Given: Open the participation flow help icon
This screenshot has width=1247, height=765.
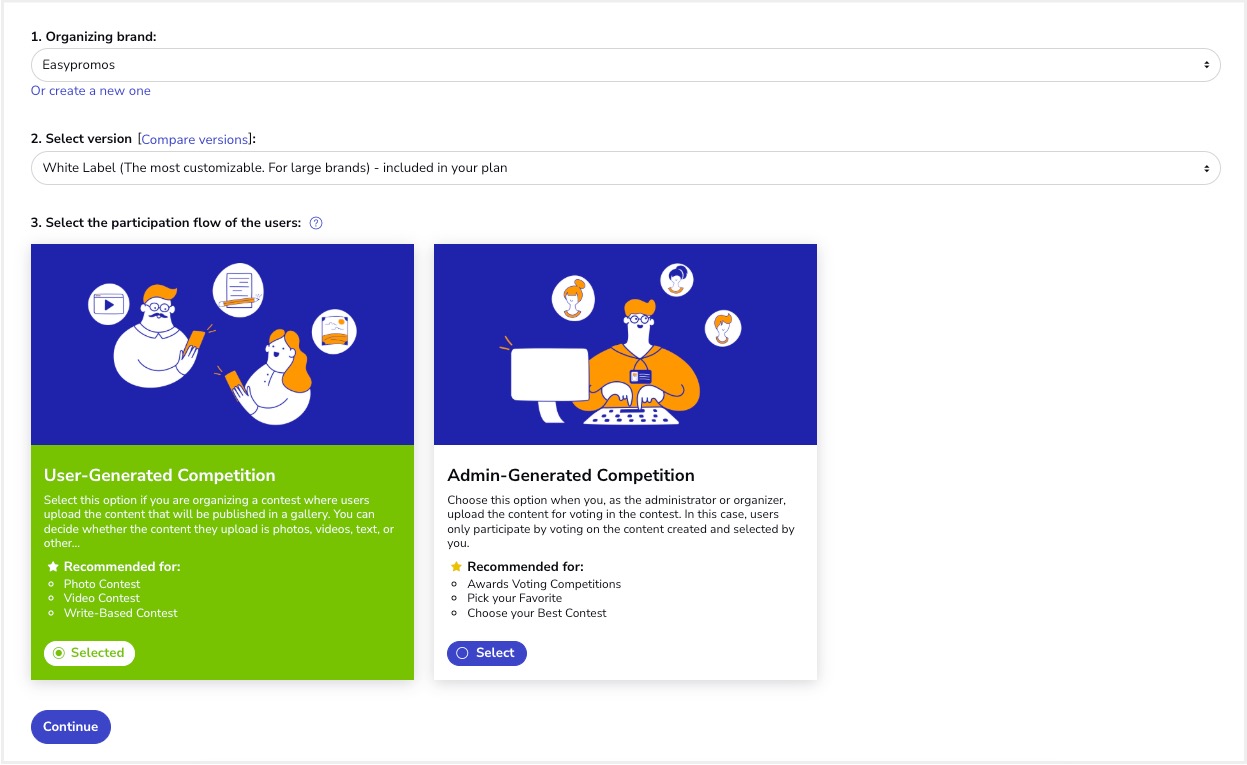Looking at the screenshot, I should tap(316, 223).
